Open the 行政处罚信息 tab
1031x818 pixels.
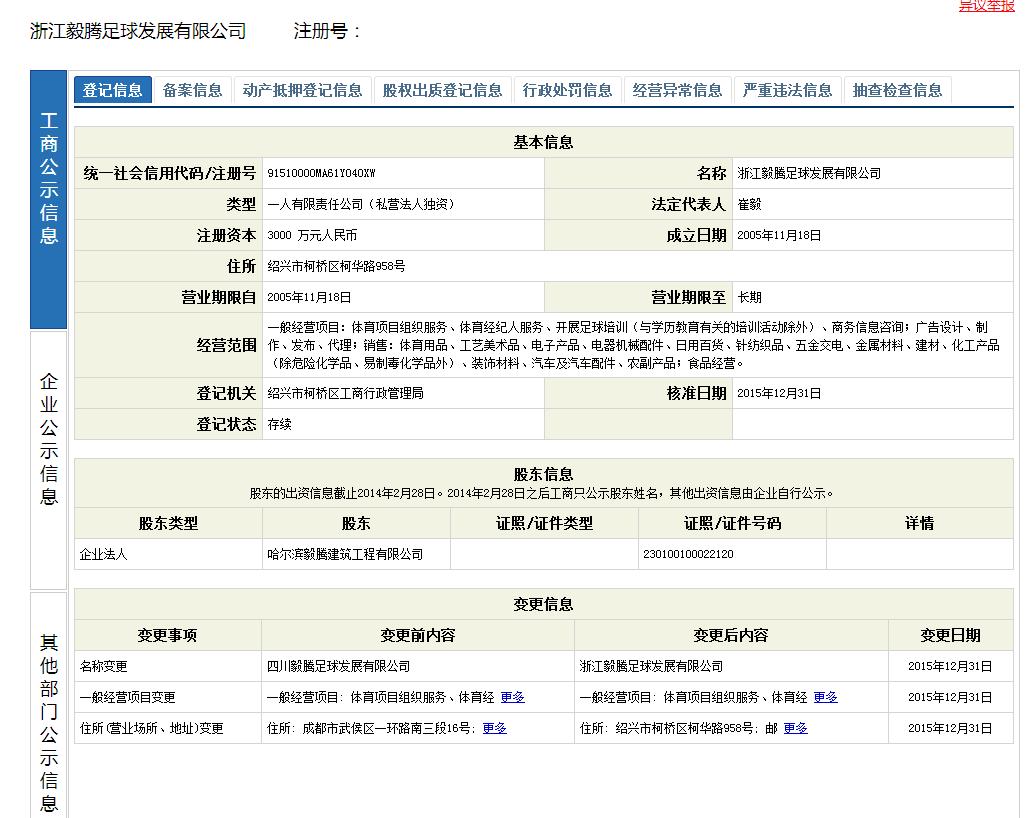(568, 89)
